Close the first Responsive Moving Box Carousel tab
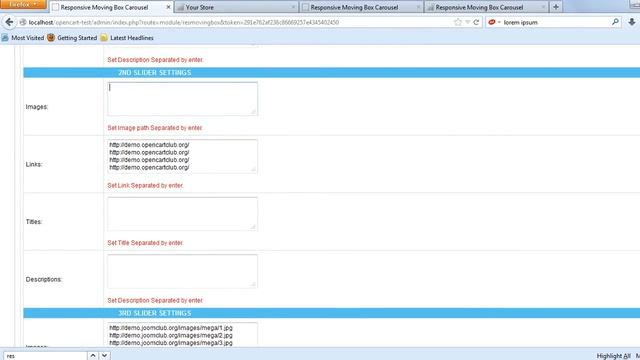This screenshot has height=360, width=640. (x=168, y=7)
